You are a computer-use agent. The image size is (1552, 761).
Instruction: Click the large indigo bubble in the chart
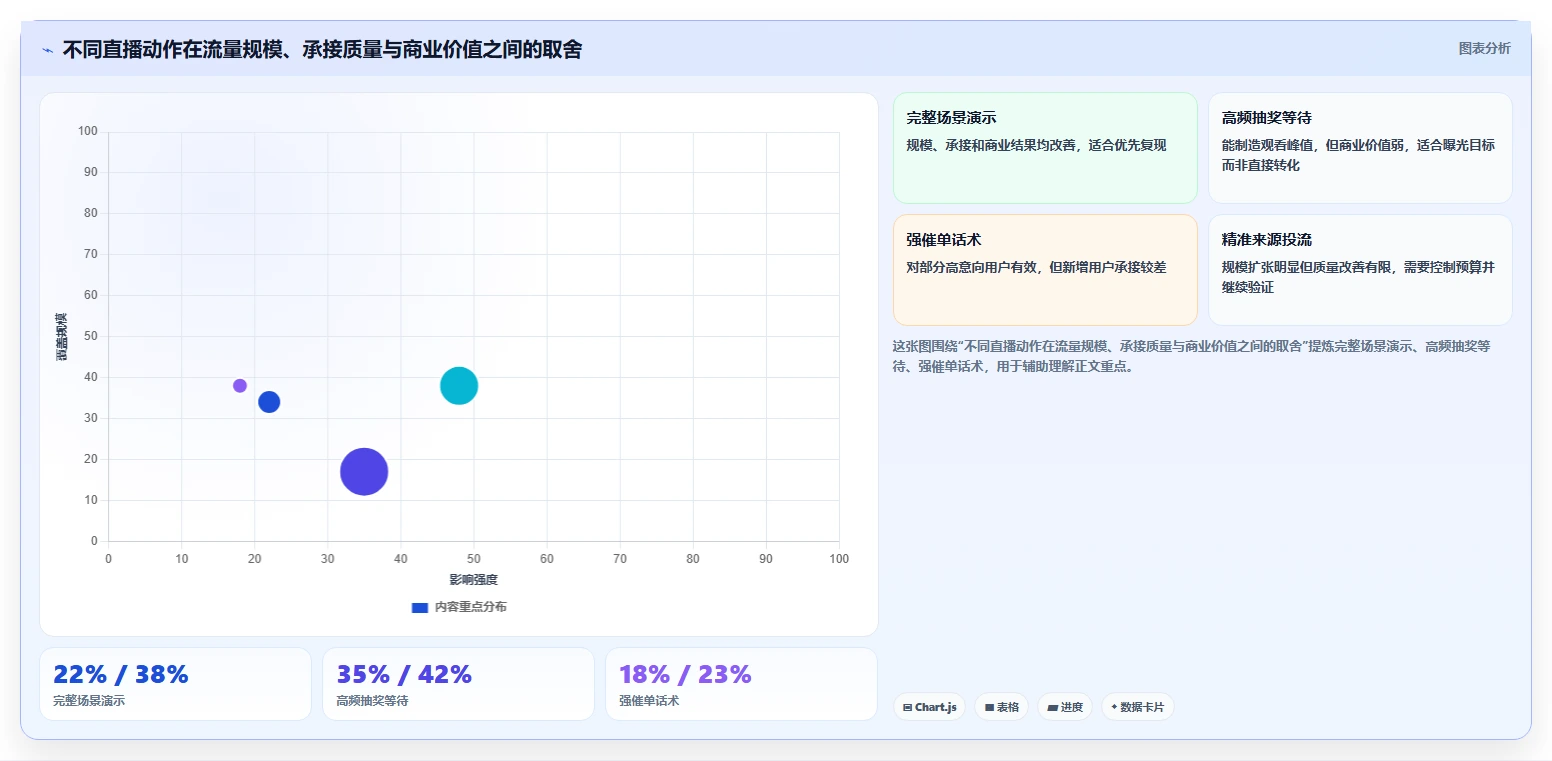[x=364, y=471]
